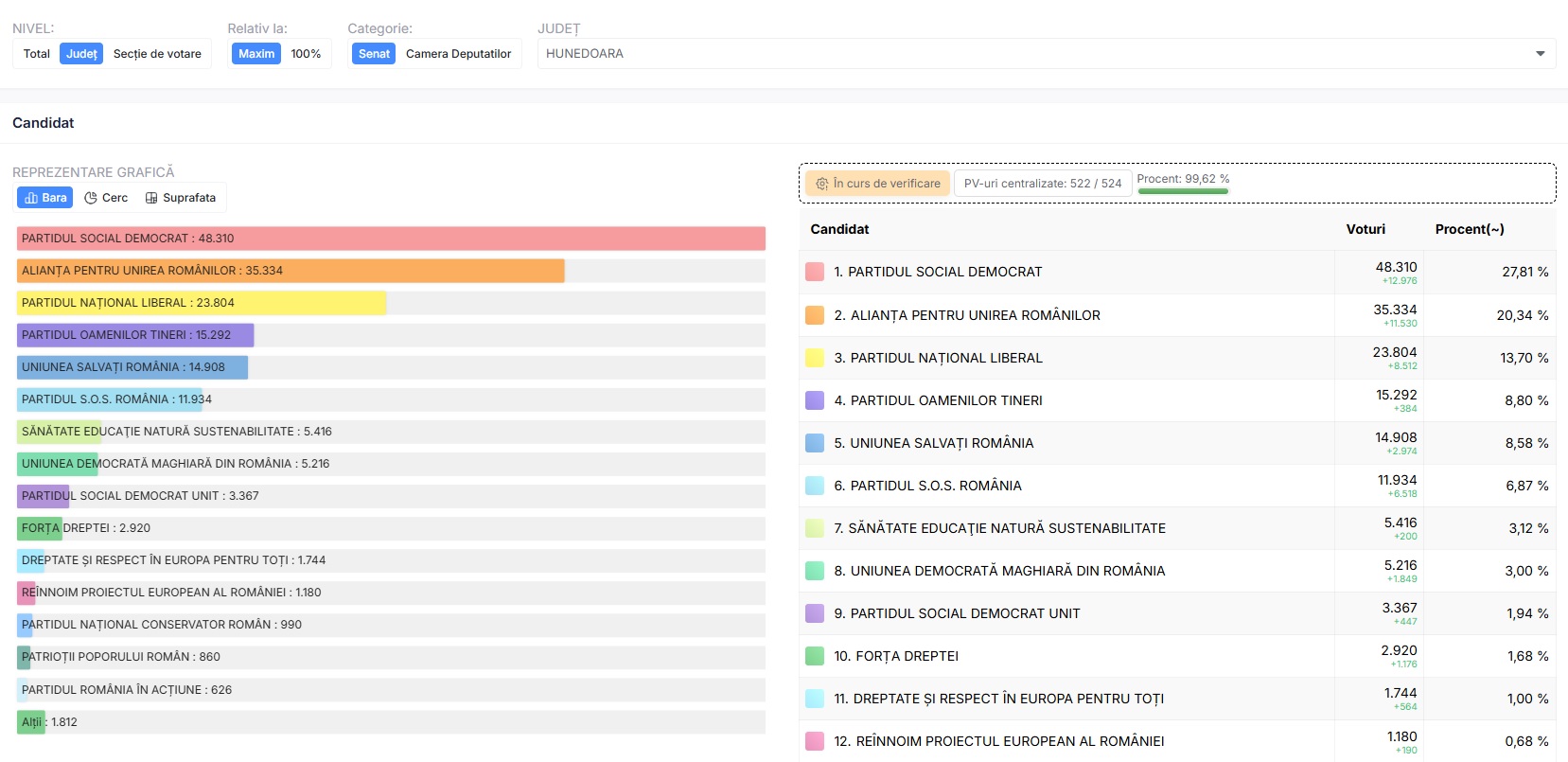Click Partidul Social Democrat color swatch
The height and width of the screenshot is (762, 1568).
click(x=814, y=272)
